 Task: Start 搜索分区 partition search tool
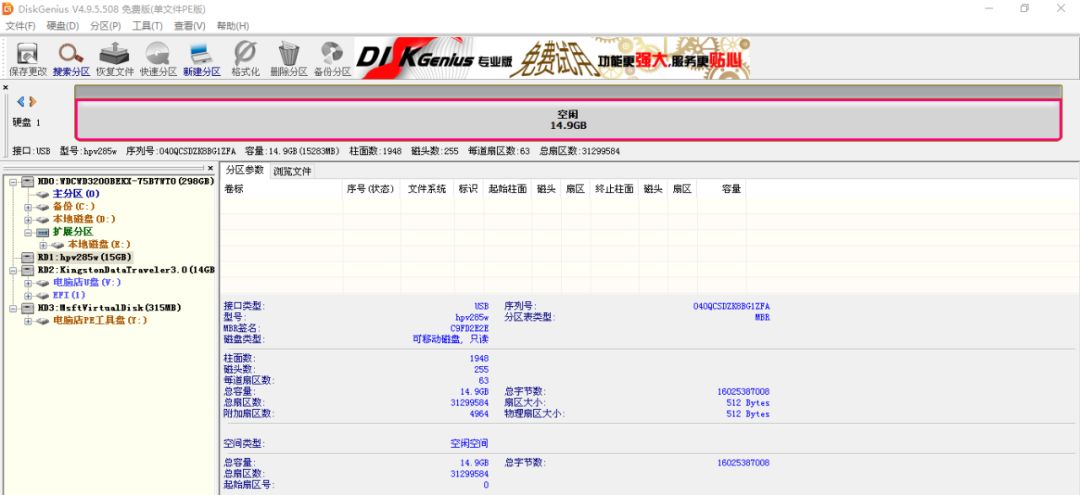click(x=71, y=59)
